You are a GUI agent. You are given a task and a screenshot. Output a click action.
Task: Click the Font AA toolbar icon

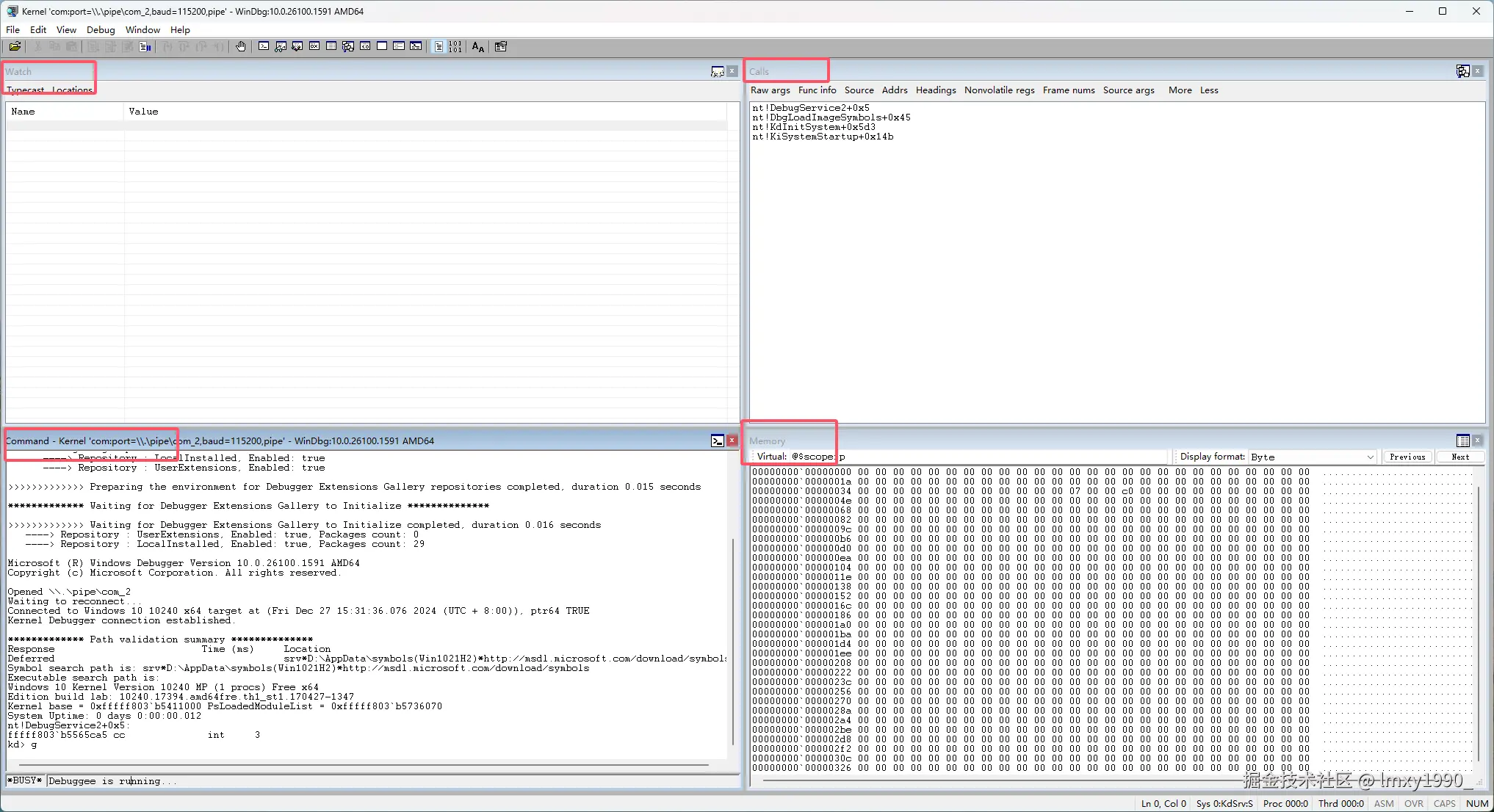(478, 46)
